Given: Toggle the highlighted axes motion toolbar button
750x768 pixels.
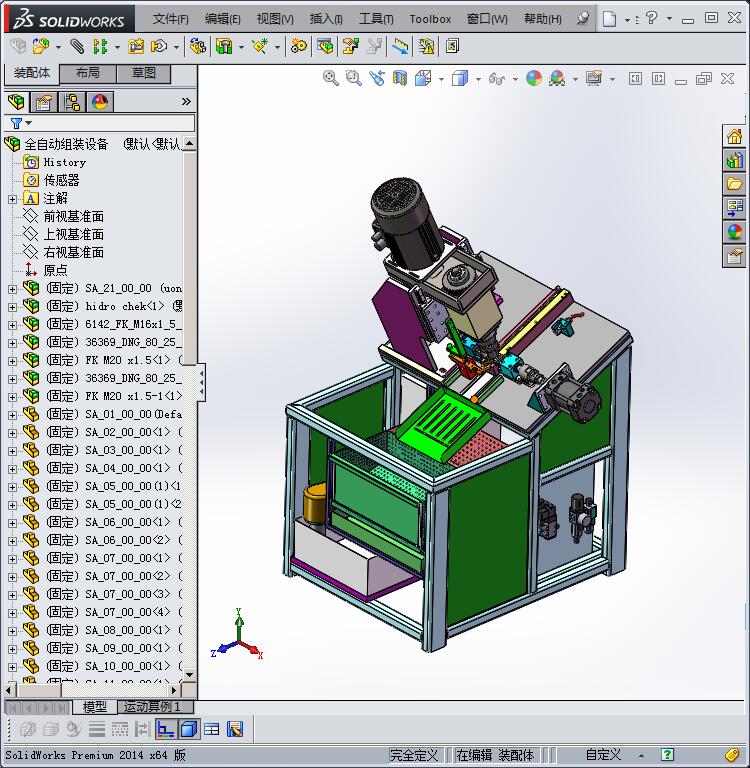Looking at the screenshot, I should [166, 729].
